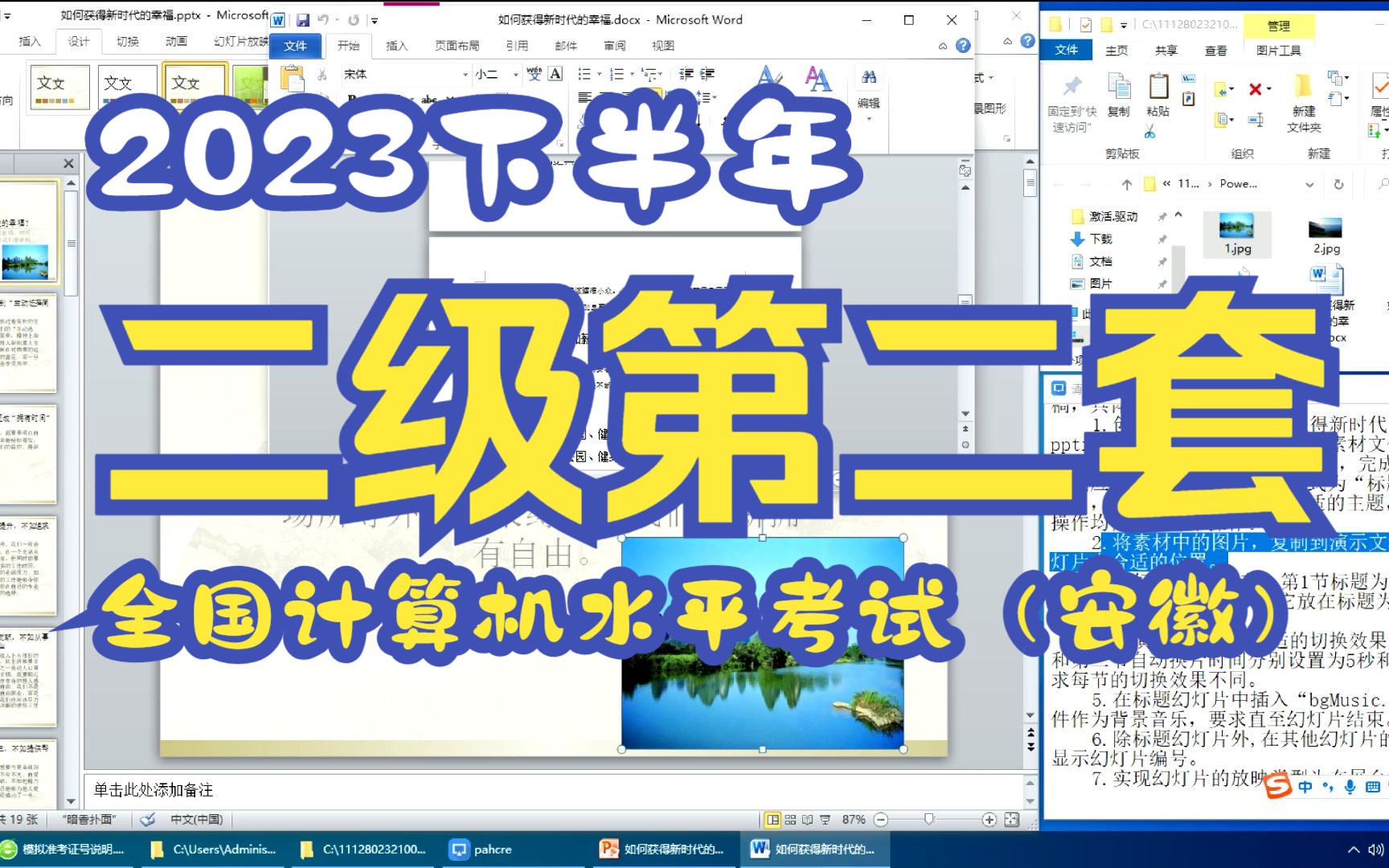This screenshot has width=1389, height=868.
Task: Refresh the Explorer folder view
Action: click(1338, 184)
